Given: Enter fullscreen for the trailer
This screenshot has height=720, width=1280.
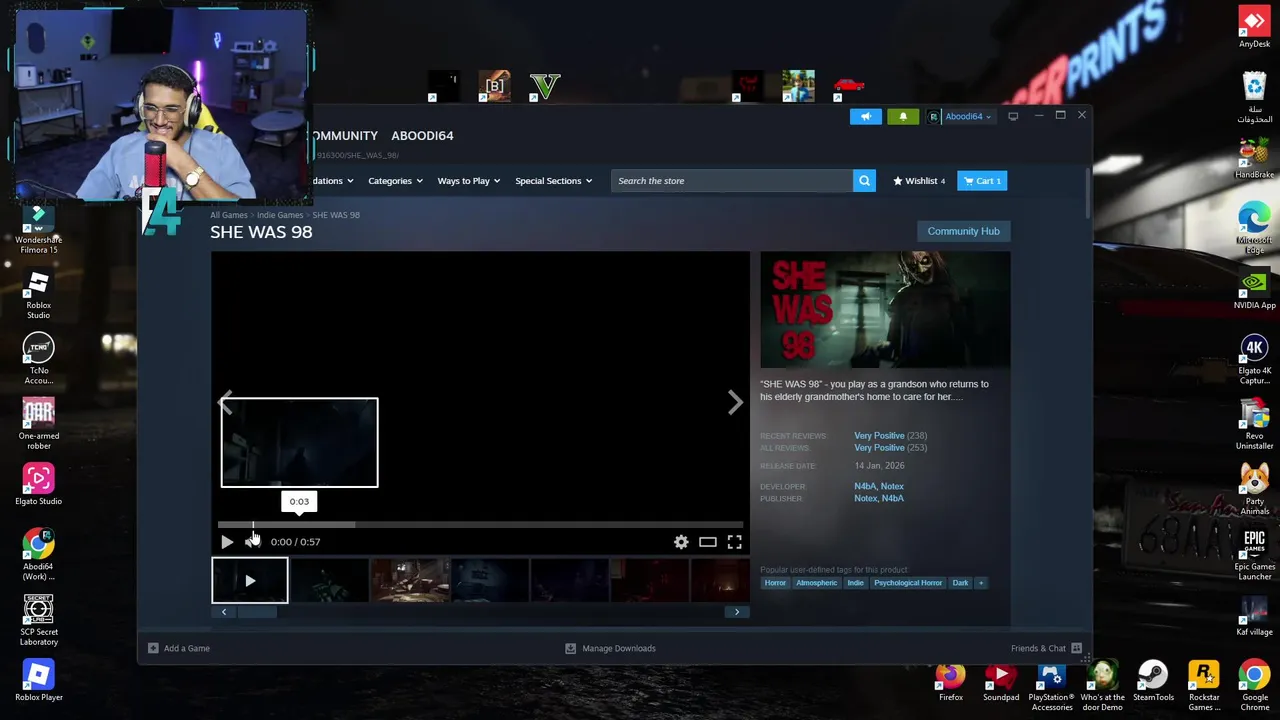Looking at the screenshot, I should [734, 542].
